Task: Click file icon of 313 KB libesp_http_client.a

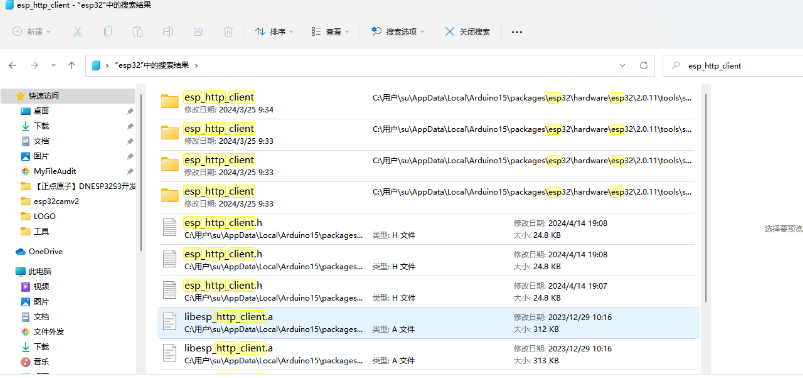Action: click(170, 352)
